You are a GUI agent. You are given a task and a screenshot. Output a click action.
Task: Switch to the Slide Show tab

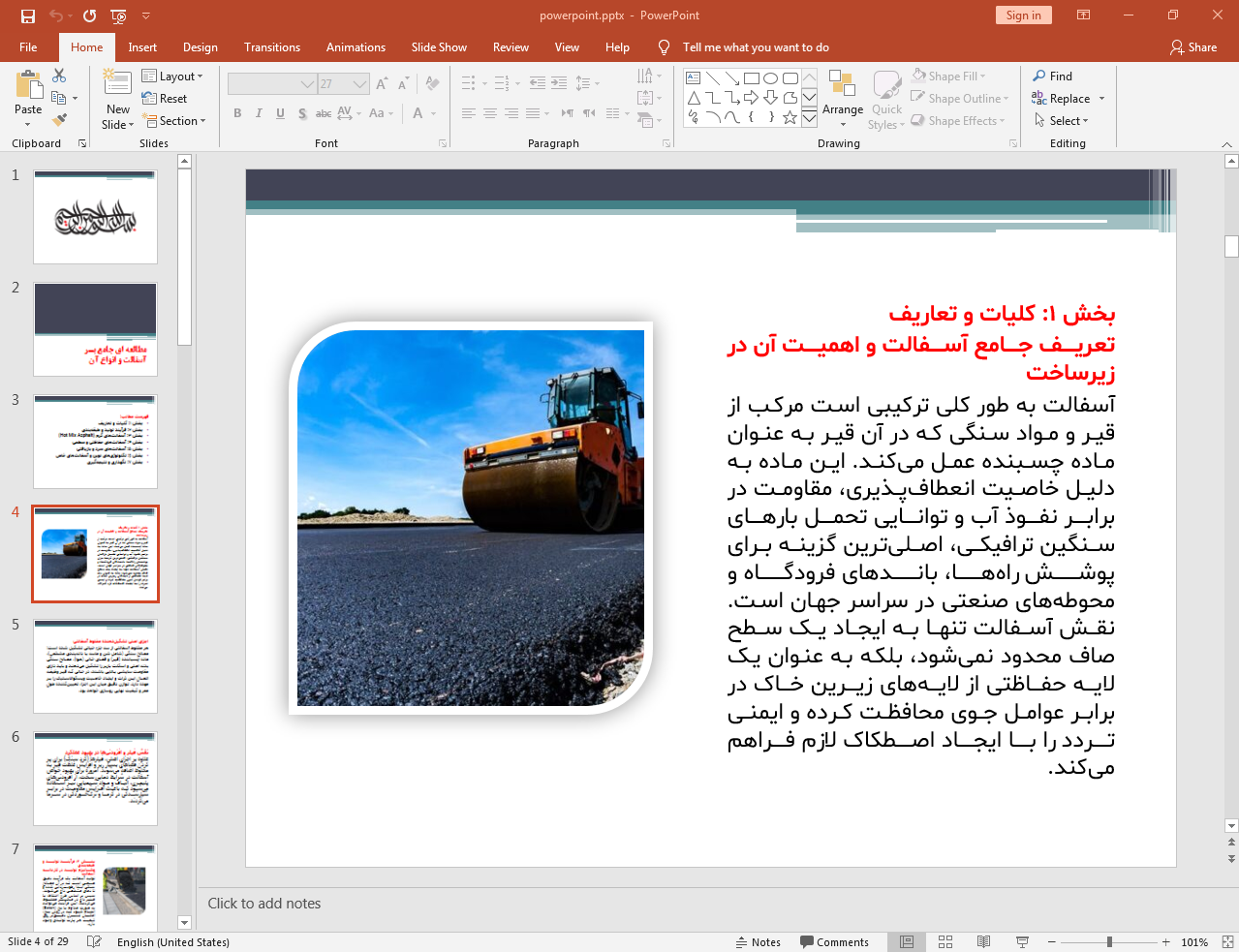[439, 47]
